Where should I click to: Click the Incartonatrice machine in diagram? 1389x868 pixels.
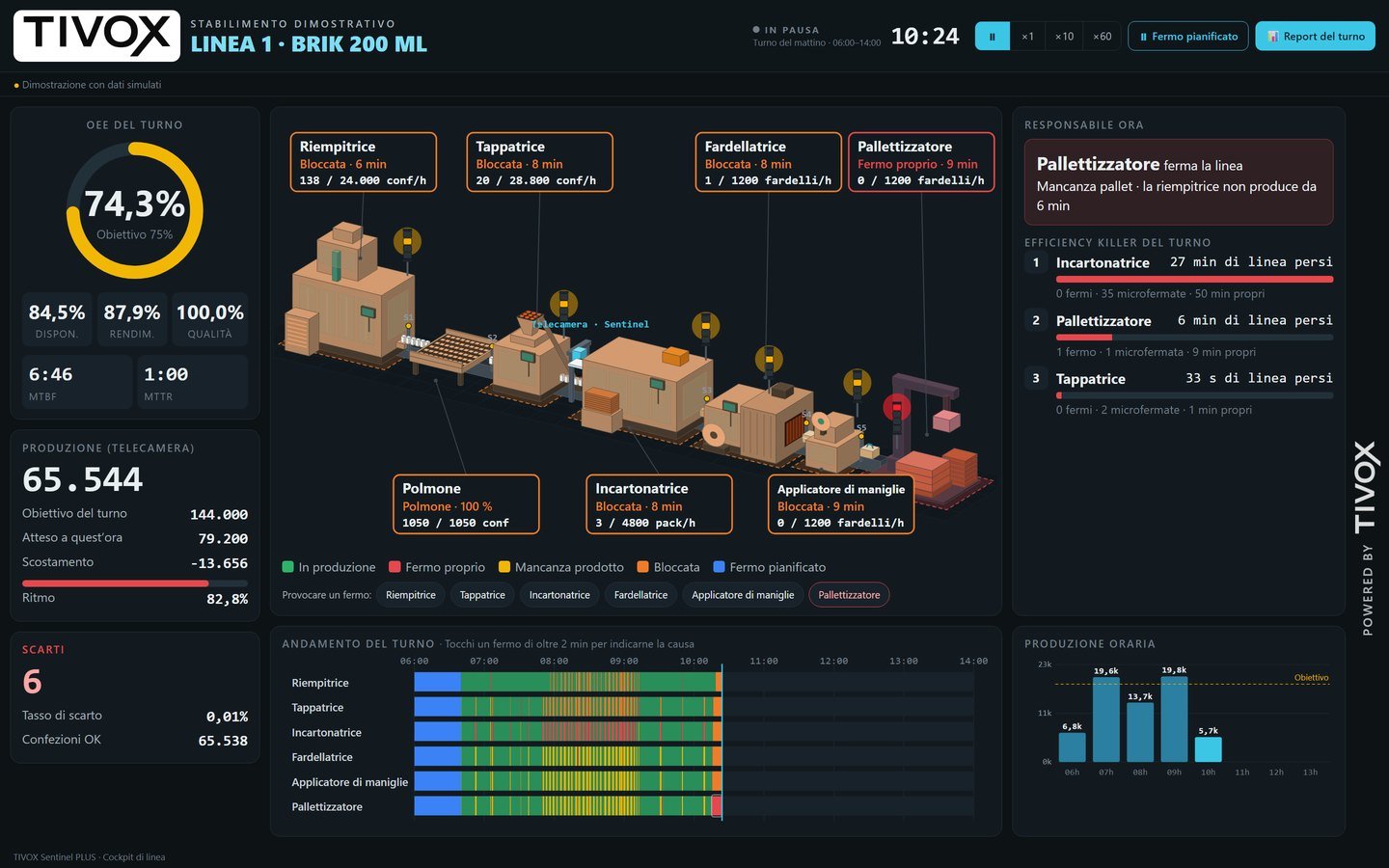pos(644,386)
